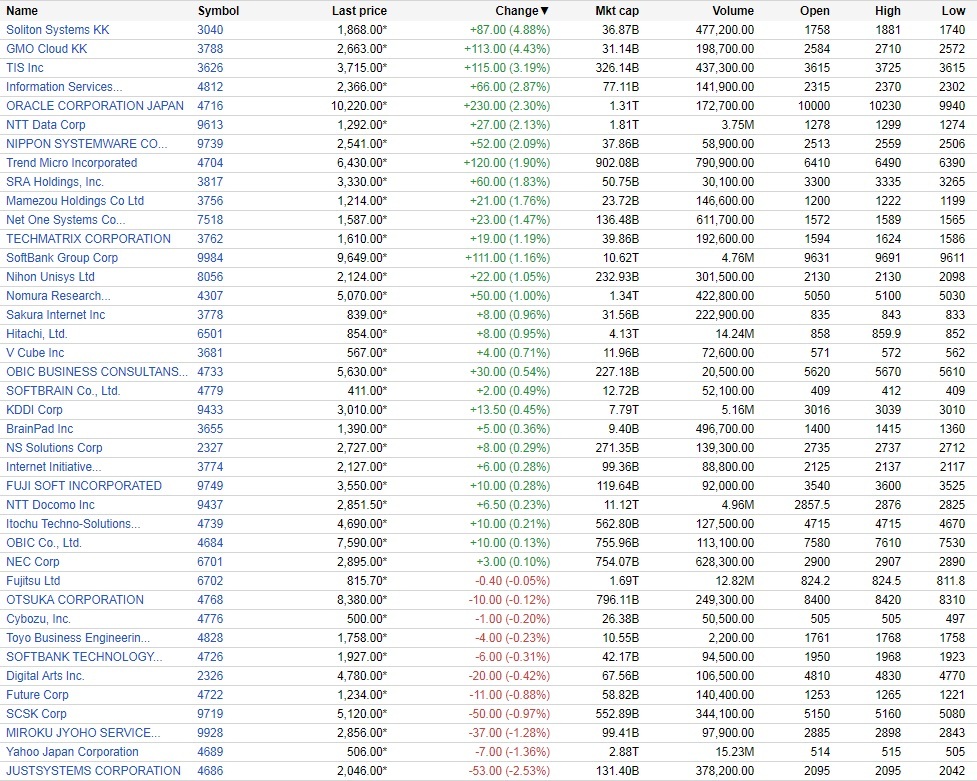Sort table by Last price header
This screenshot has width=977, height=781.
pyautogui.click(x=359, y=11)
